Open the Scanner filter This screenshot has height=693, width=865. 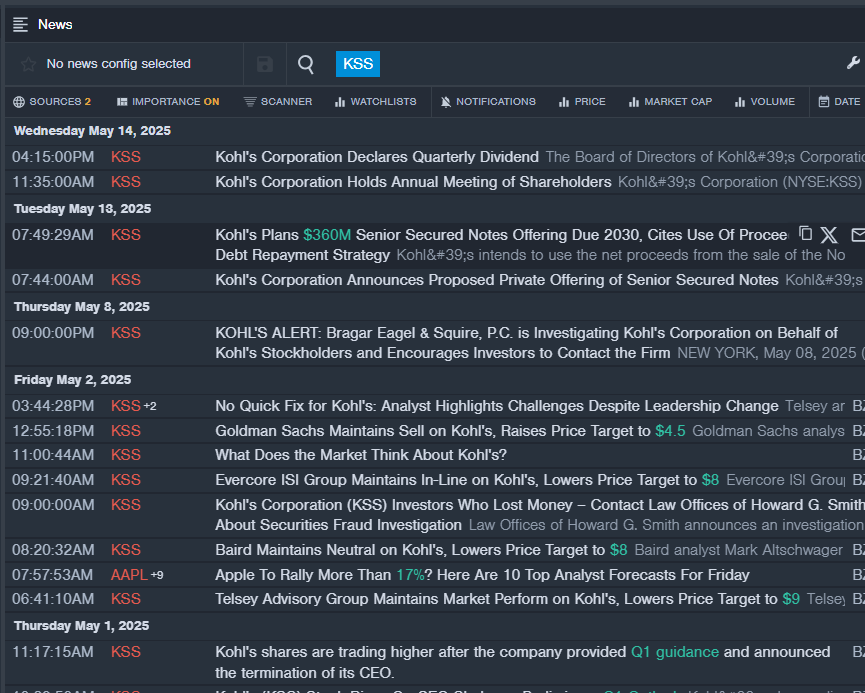coord(278,102)
